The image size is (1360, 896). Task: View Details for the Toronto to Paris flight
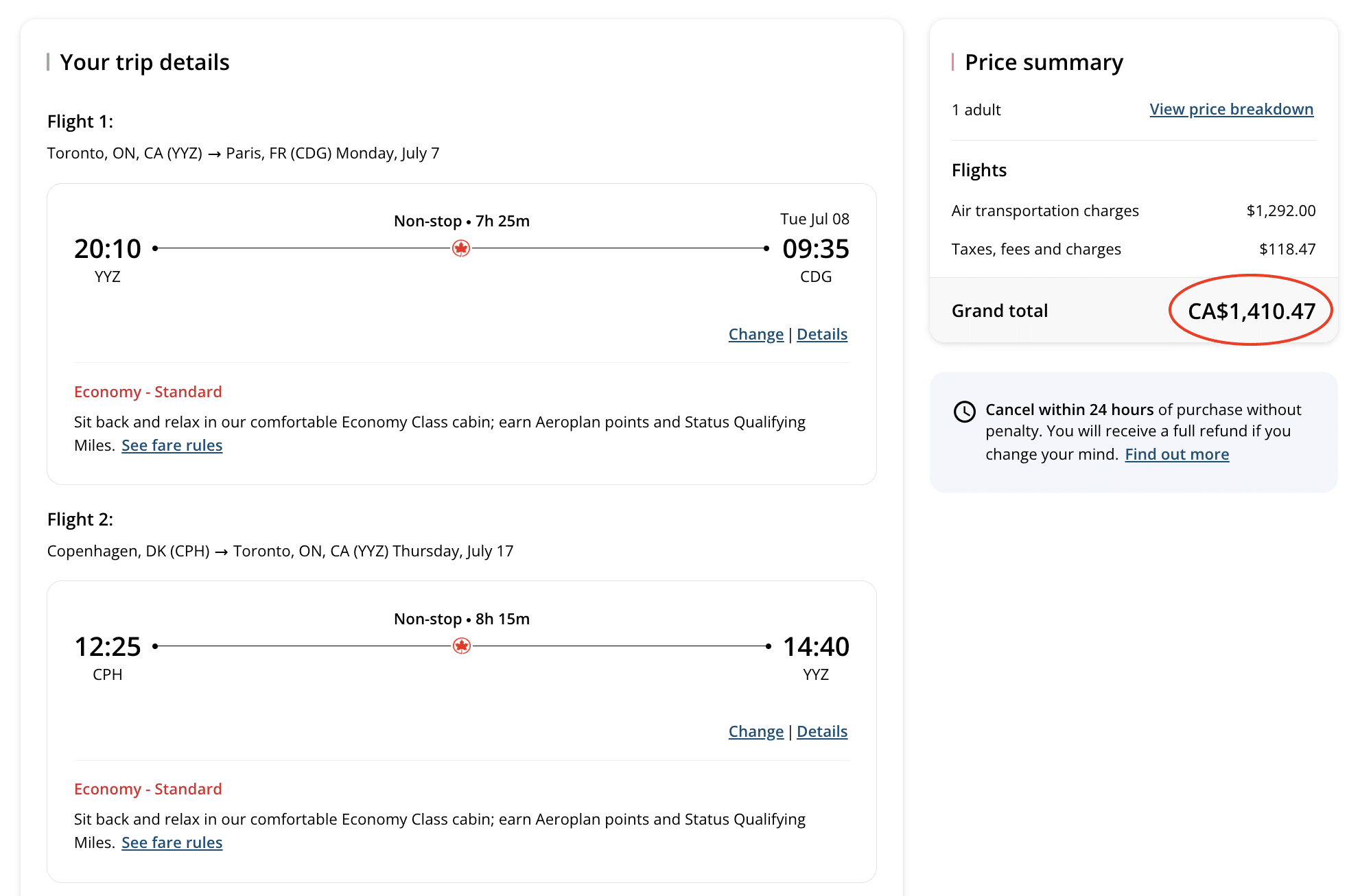[821, 335]
